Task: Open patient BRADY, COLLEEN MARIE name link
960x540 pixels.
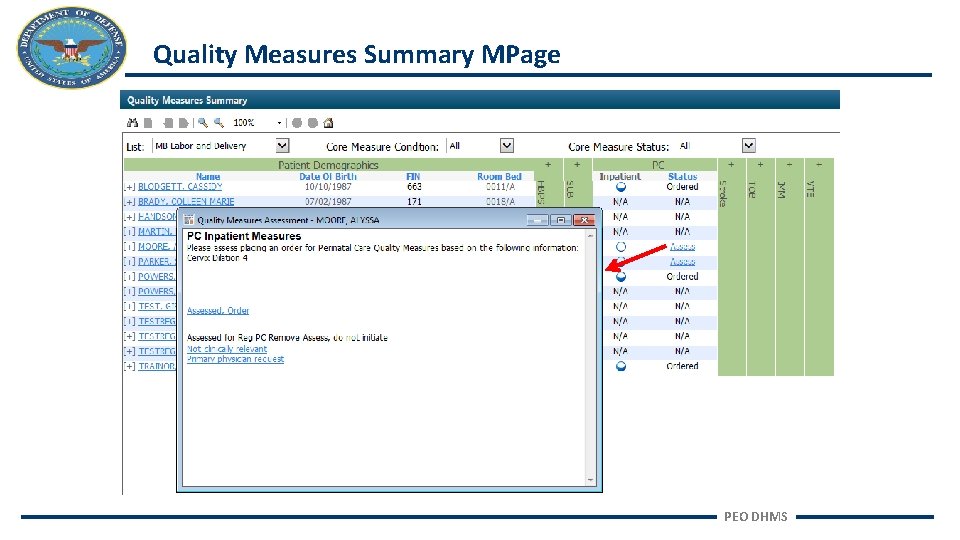Action: (186, 201)
